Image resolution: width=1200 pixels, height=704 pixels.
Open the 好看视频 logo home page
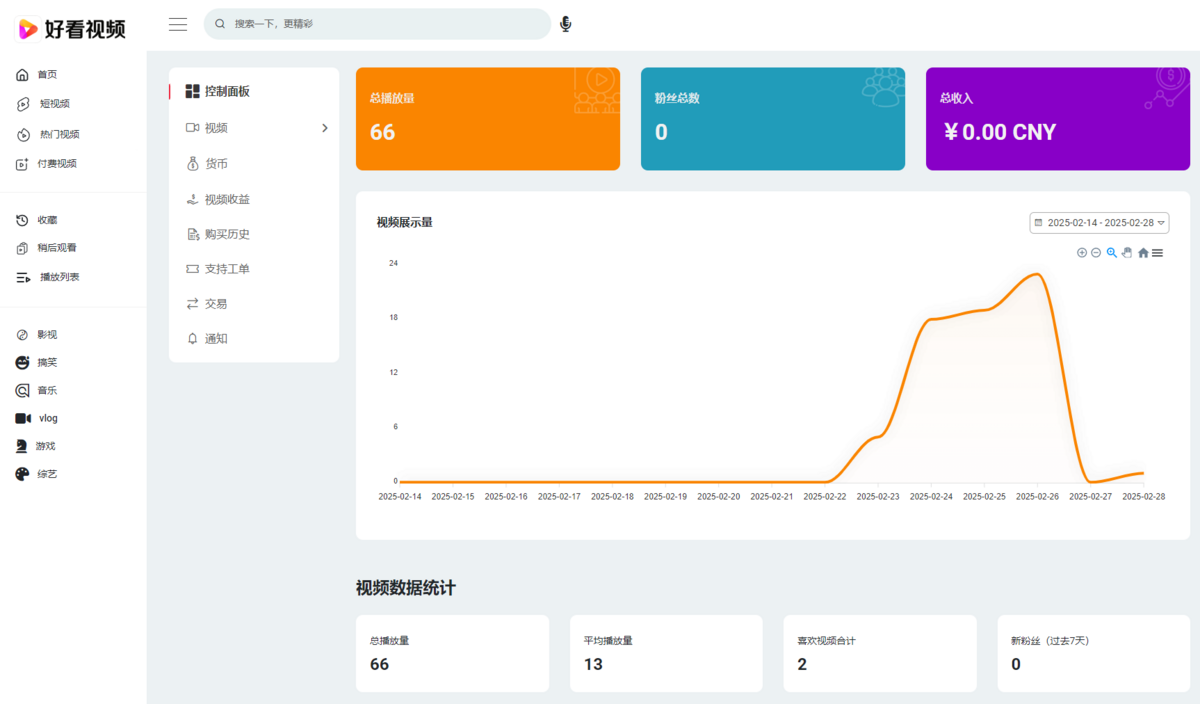(x=72, y=29)
